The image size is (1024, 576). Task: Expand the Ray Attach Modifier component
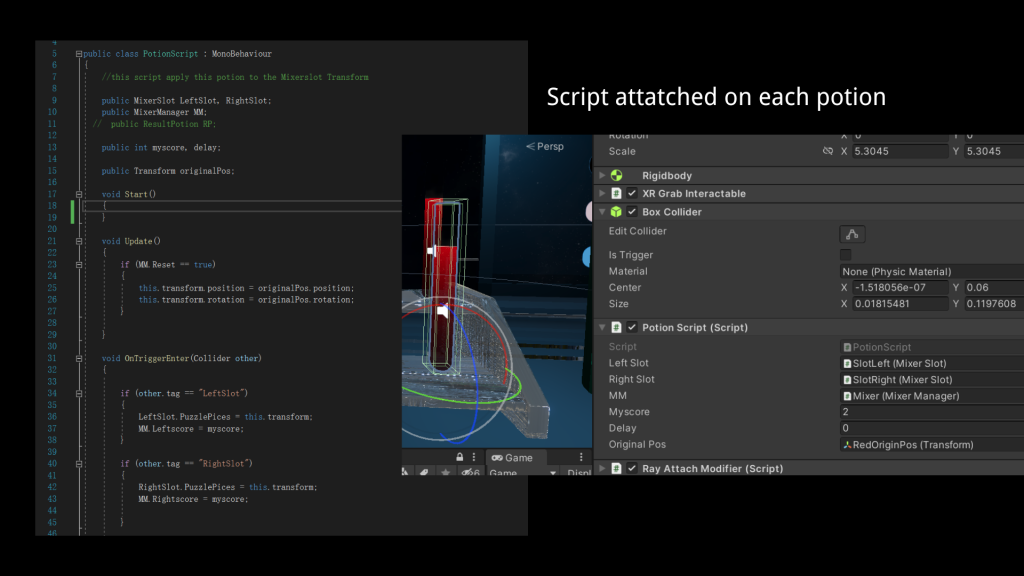pyautogui.click(x=602, y=468)
